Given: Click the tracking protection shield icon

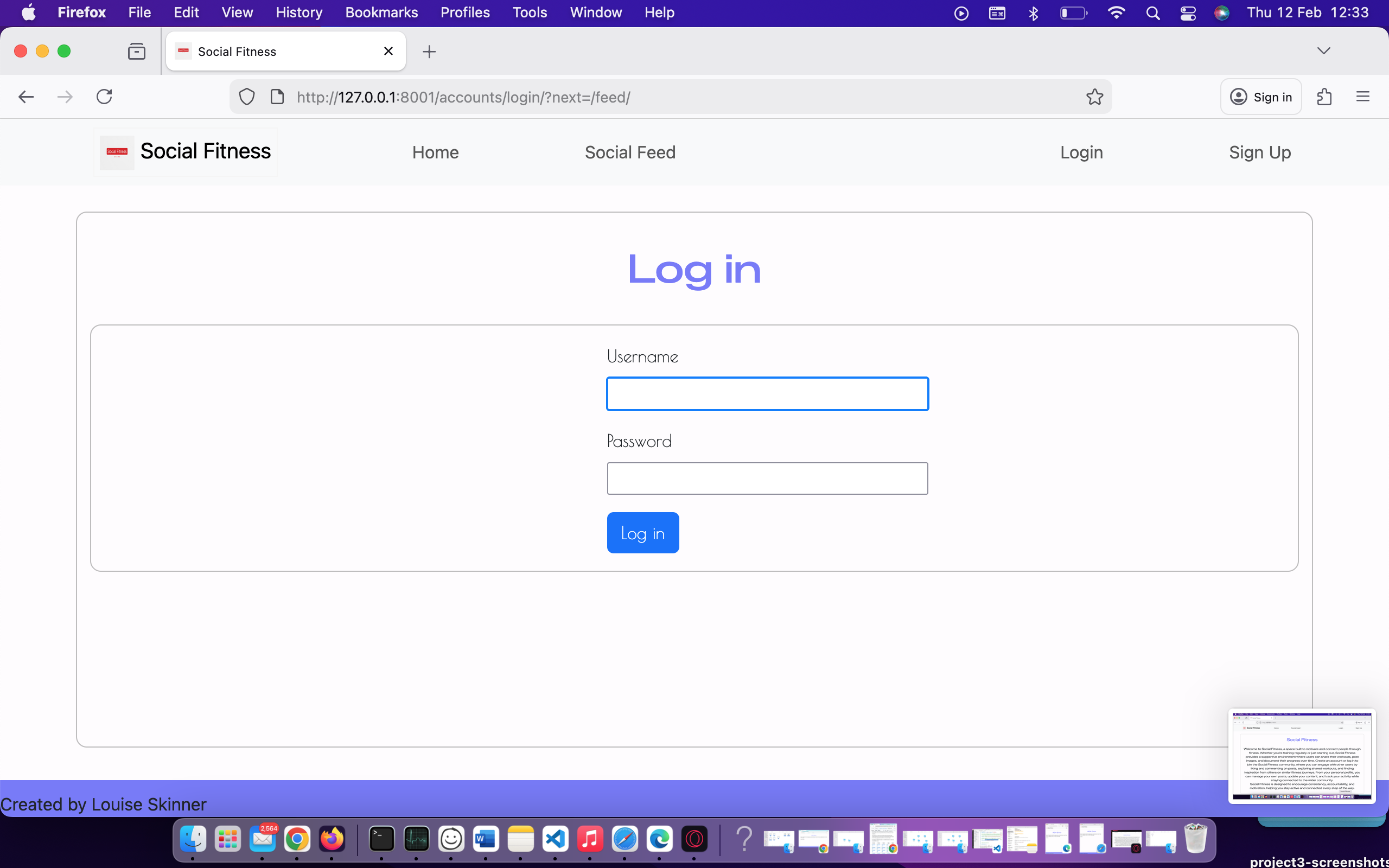Looking at the screenshot, I should coord(246,97).
